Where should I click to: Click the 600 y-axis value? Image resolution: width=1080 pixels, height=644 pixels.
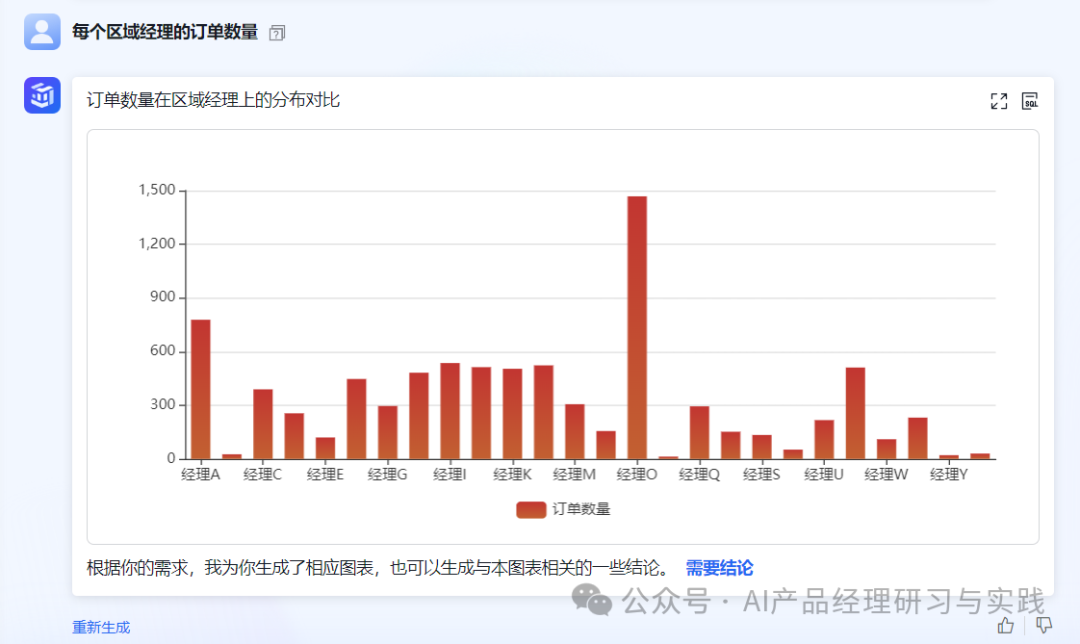163,351
